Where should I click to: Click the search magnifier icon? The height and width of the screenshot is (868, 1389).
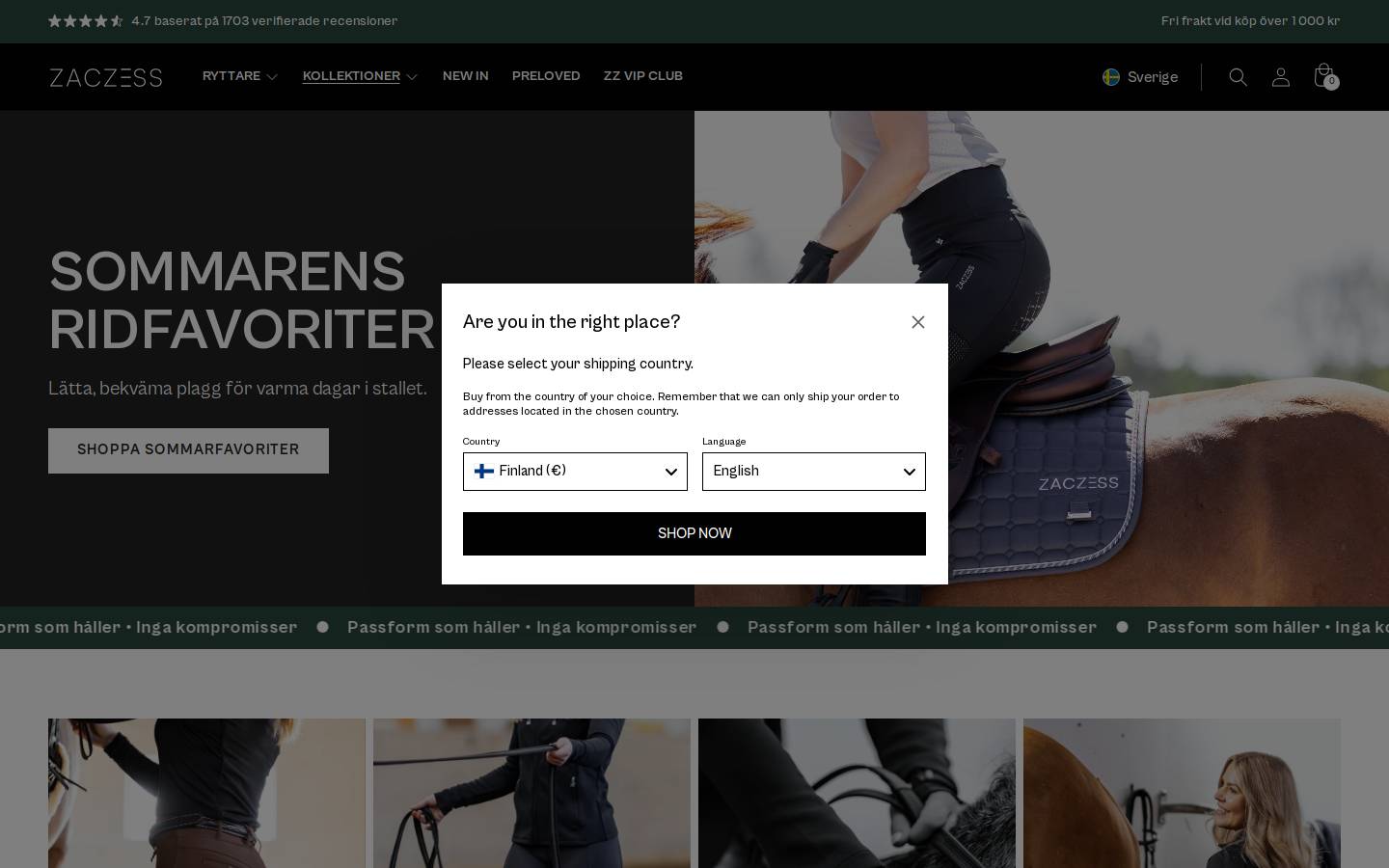coord(1239,77)
